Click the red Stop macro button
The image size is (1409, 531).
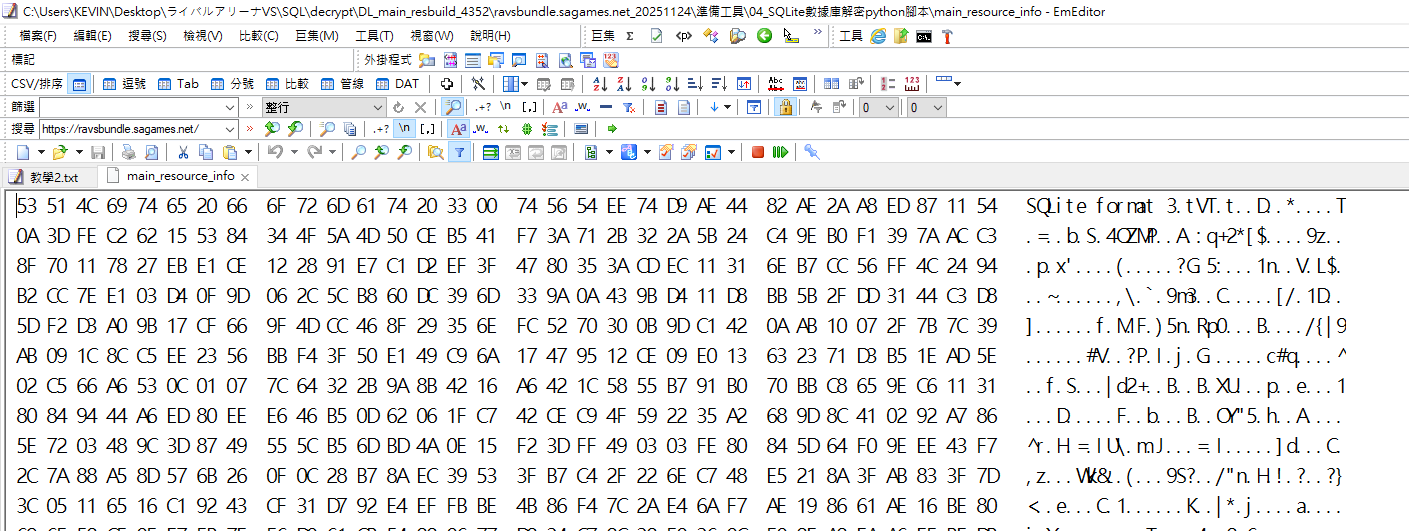pos(758,152)
